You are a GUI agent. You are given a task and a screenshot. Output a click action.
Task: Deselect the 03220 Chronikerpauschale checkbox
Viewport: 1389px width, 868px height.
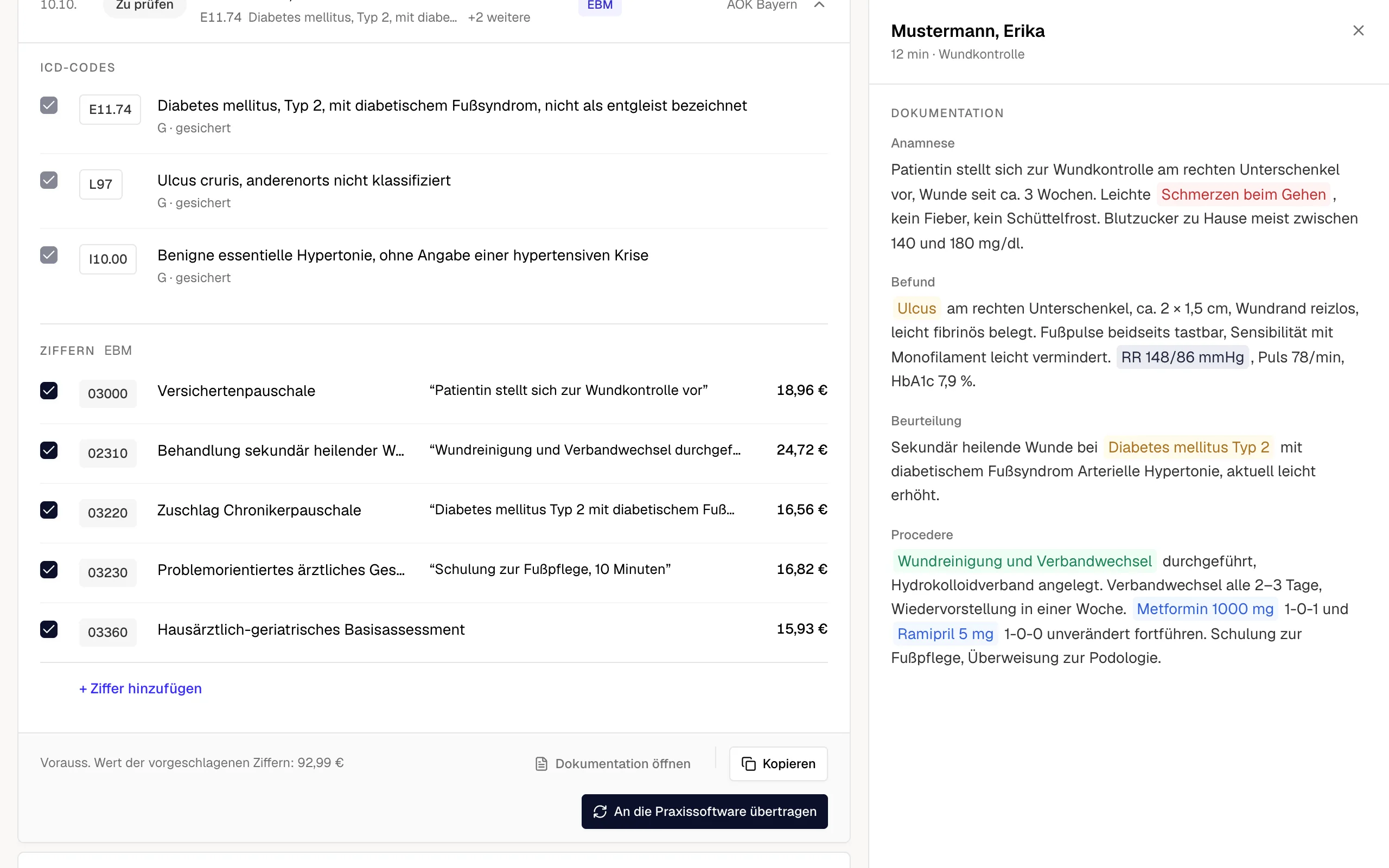tap(49, 510)
